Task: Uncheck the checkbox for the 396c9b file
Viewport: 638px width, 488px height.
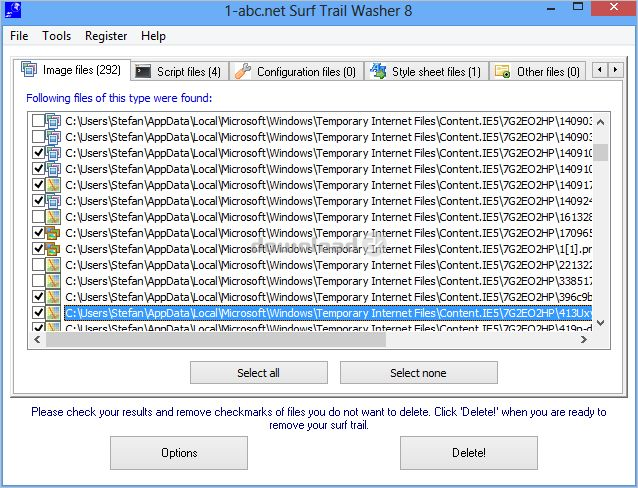Action: coord(38,297)
